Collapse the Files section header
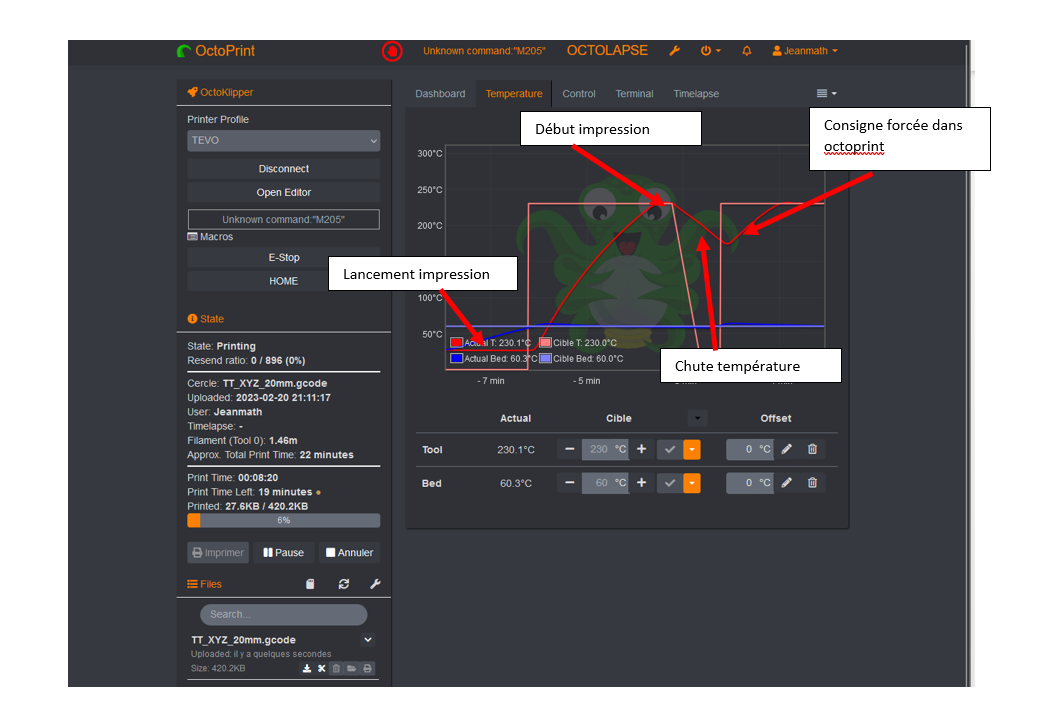 click(x=205, y=584)
